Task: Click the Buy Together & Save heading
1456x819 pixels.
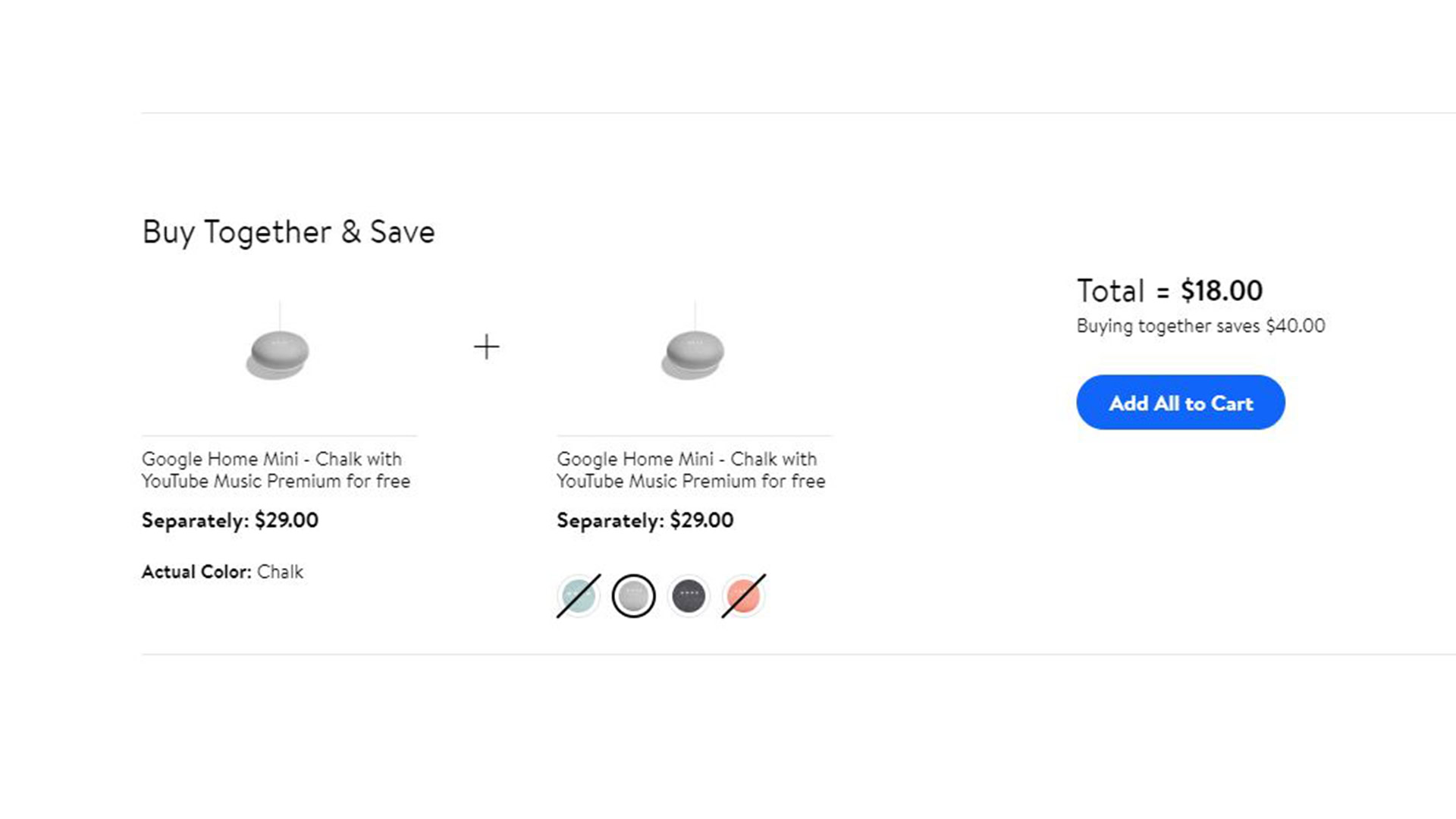Action: click(288, 232)
